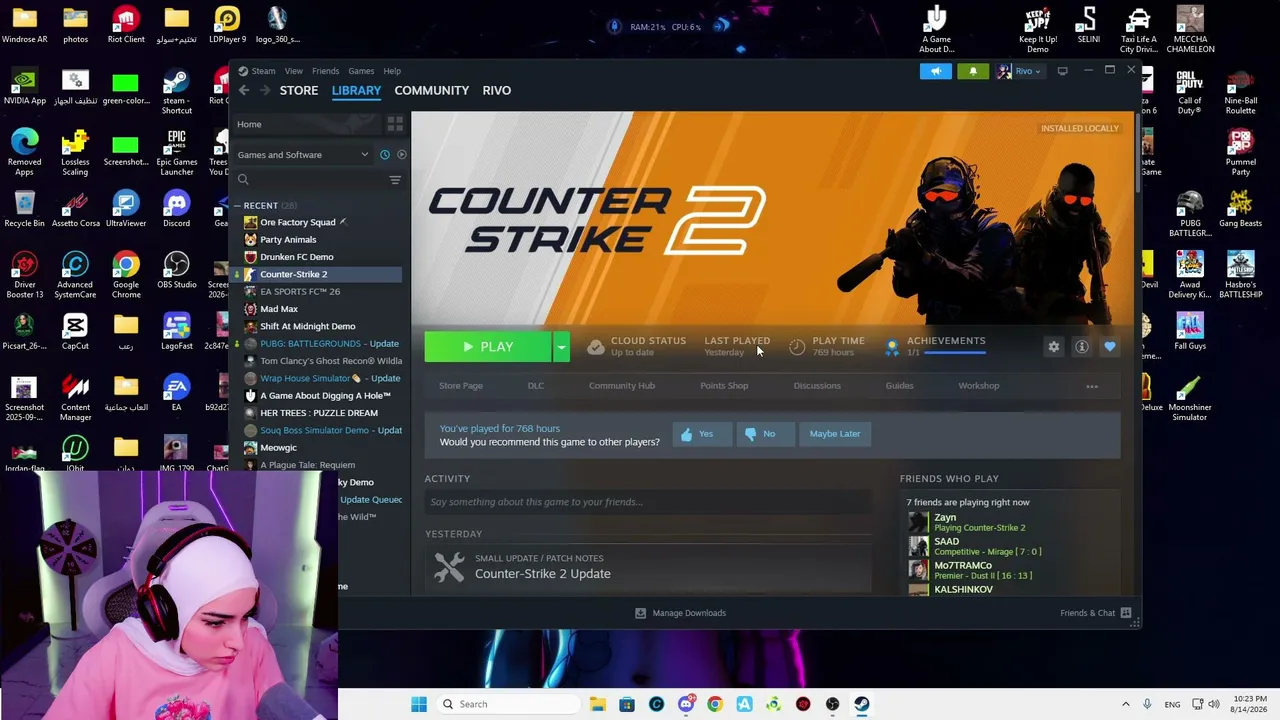
Task: Open the Points Shop link
Action: 724,385
